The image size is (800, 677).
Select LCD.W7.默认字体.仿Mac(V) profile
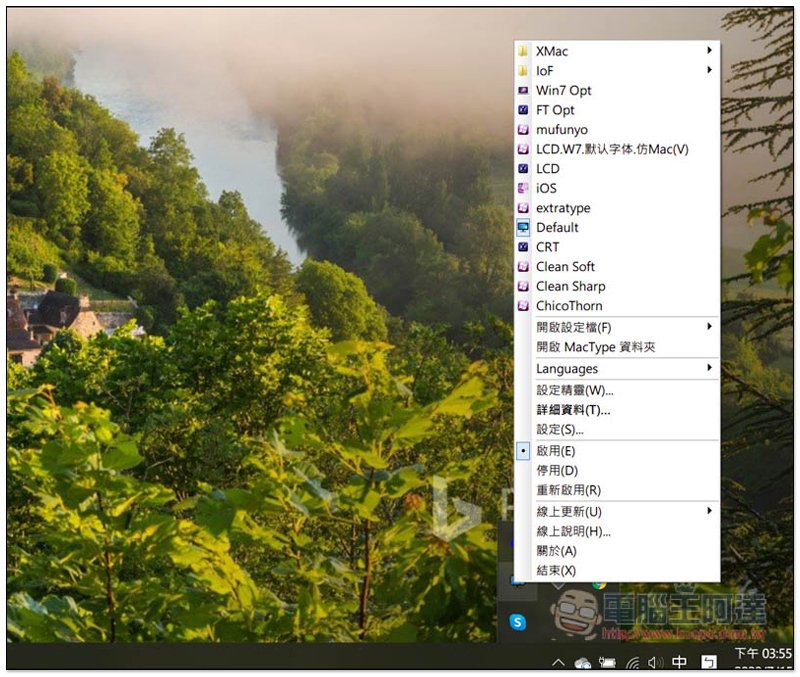click(x=617, y=149)
